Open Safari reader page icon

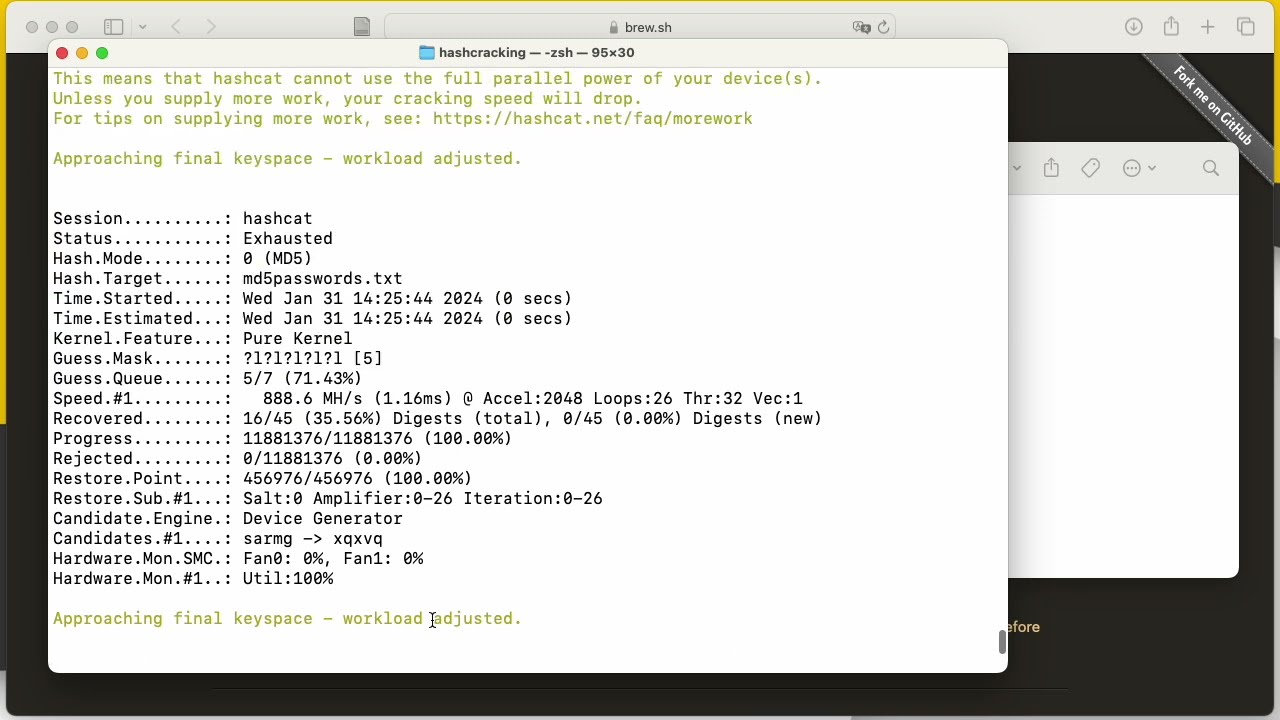point(362,27)
